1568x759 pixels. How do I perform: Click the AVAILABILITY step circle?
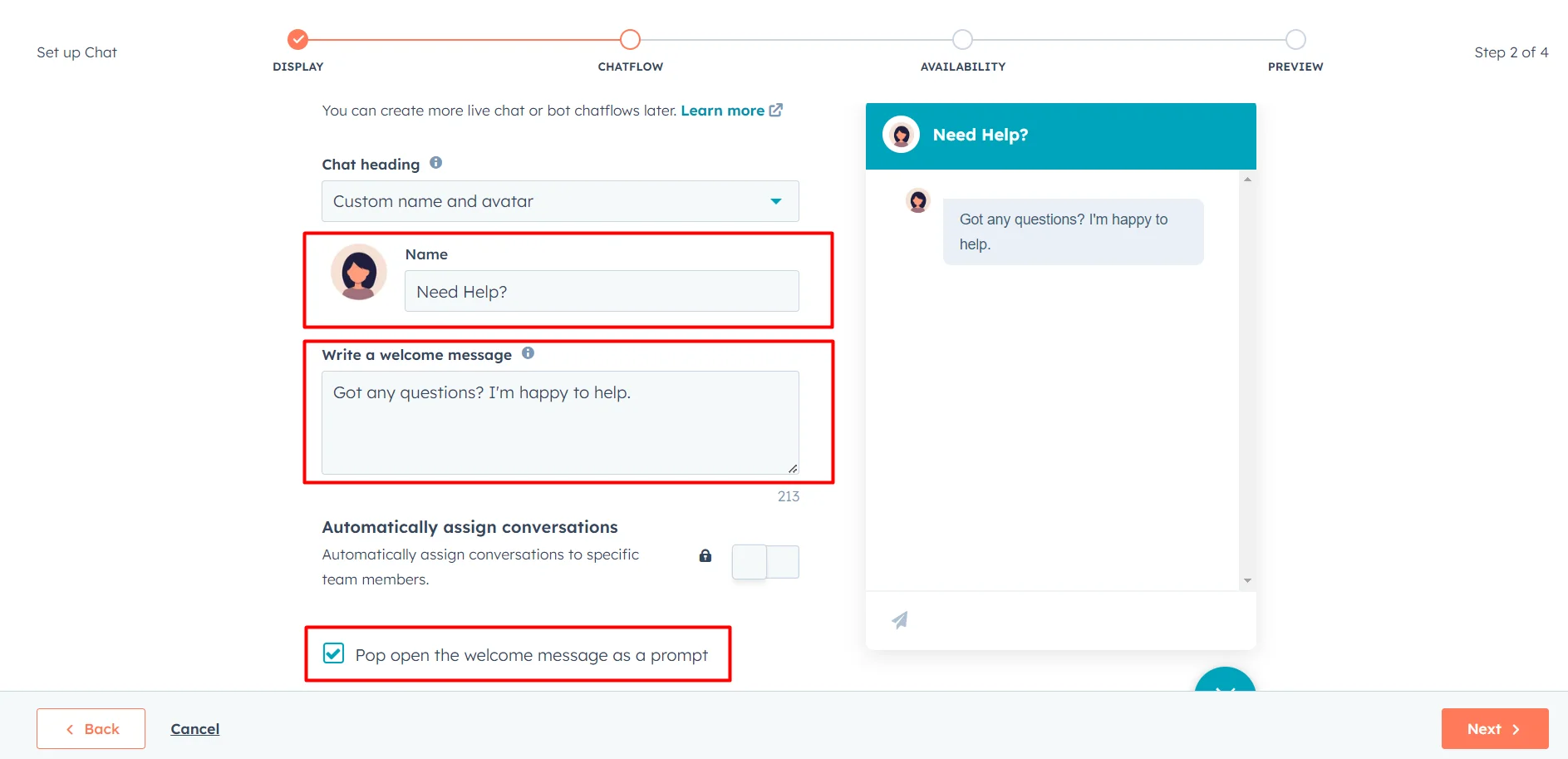[x=962, y=38]
